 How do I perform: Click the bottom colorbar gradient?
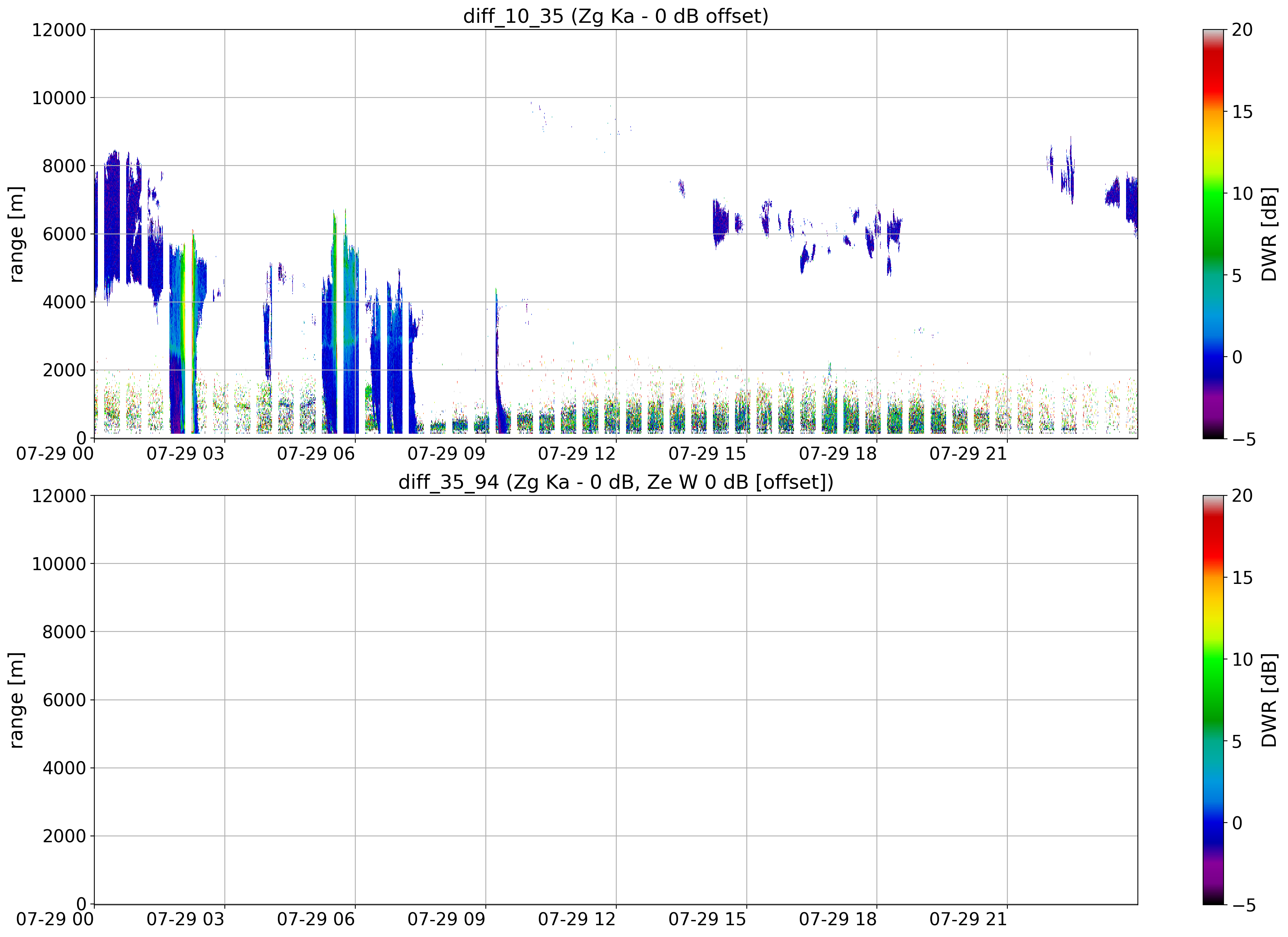pyautogui.click(x=1213, y=700)
